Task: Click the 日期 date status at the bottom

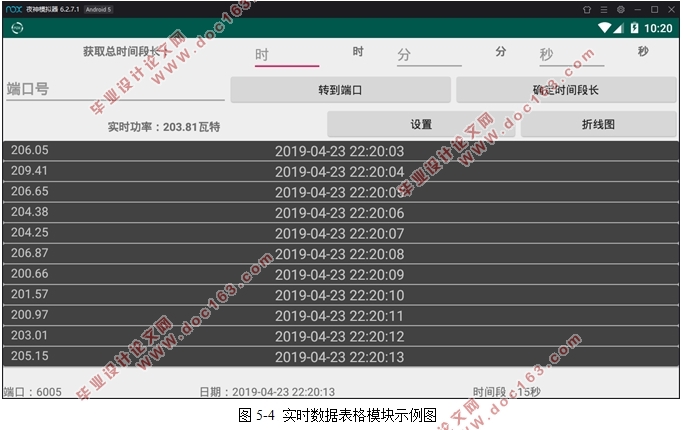Action: [267, 392]
